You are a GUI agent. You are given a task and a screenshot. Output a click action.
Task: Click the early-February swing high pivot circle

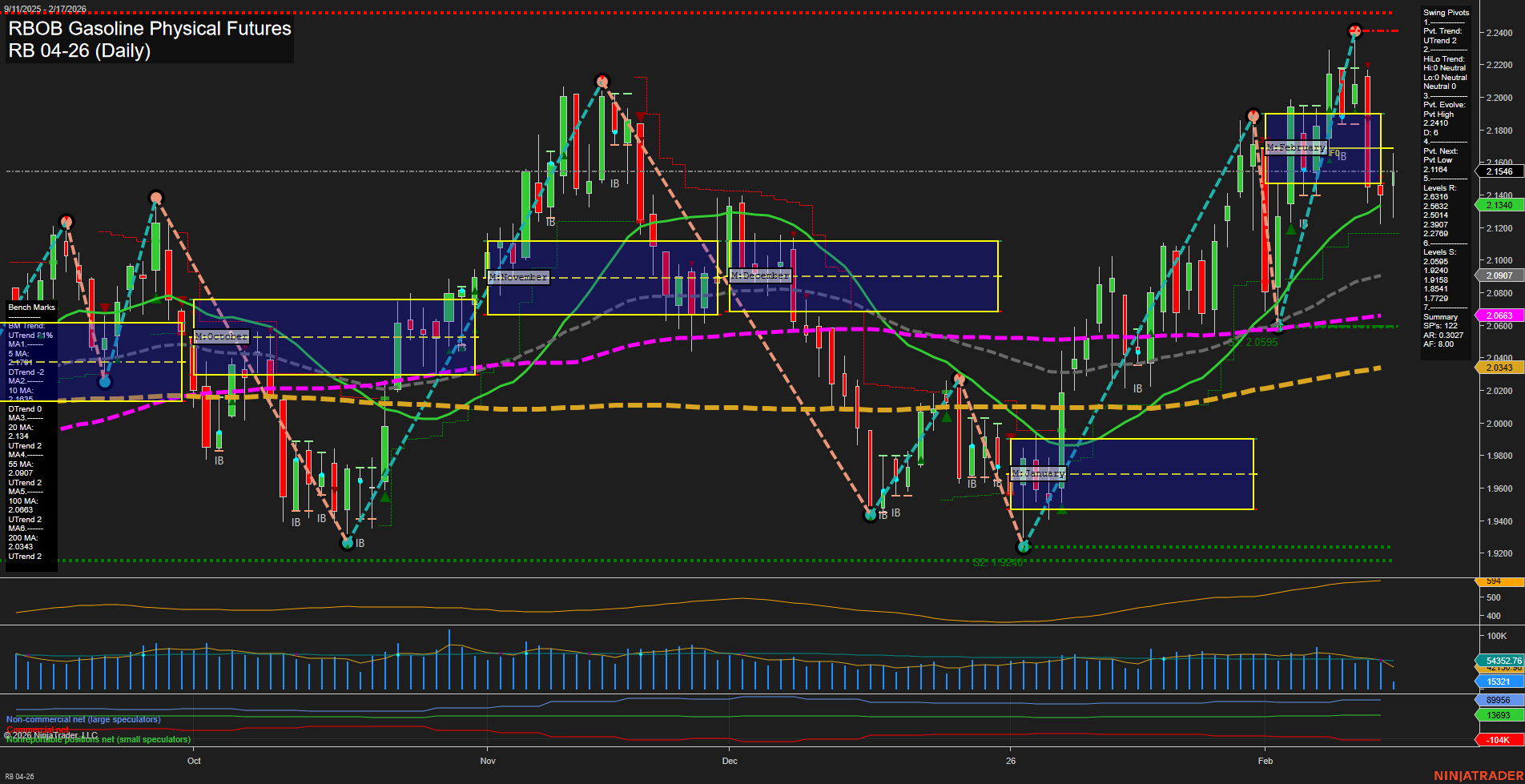coord(1253,115)
